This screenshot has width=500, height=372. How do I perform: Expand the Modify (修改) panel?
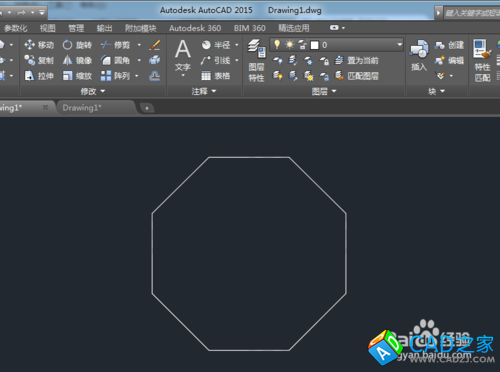93,91
